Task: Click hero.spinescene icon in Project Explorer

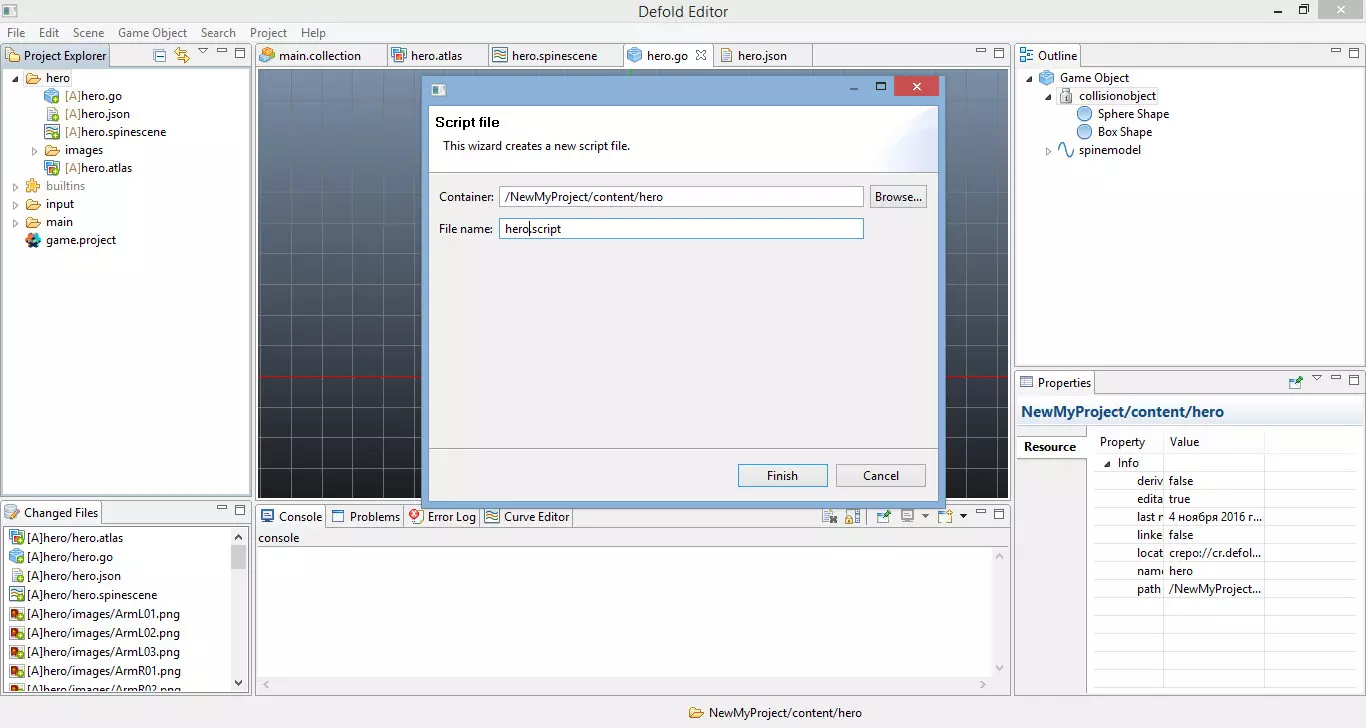Action: [x=52, y=132]
